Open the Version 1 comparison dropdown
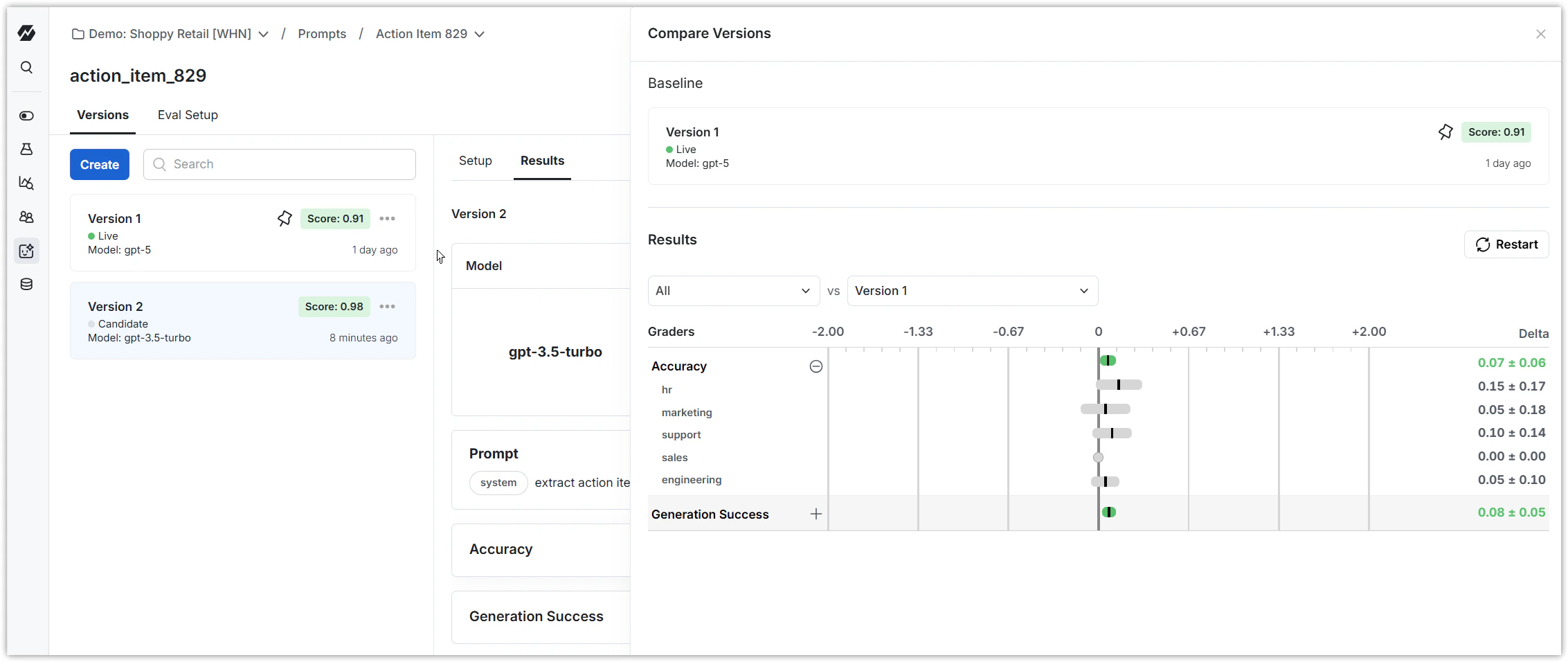Image resolution: width=1568 pixels, height=662 pixels. point(973,291)
